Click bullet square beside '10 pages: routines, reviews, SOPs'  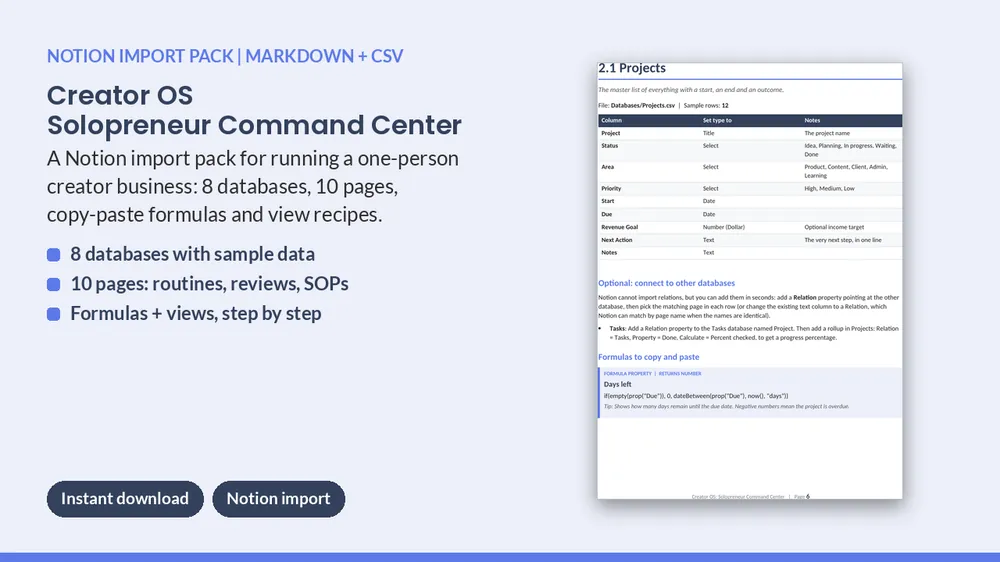pos(54,285)
